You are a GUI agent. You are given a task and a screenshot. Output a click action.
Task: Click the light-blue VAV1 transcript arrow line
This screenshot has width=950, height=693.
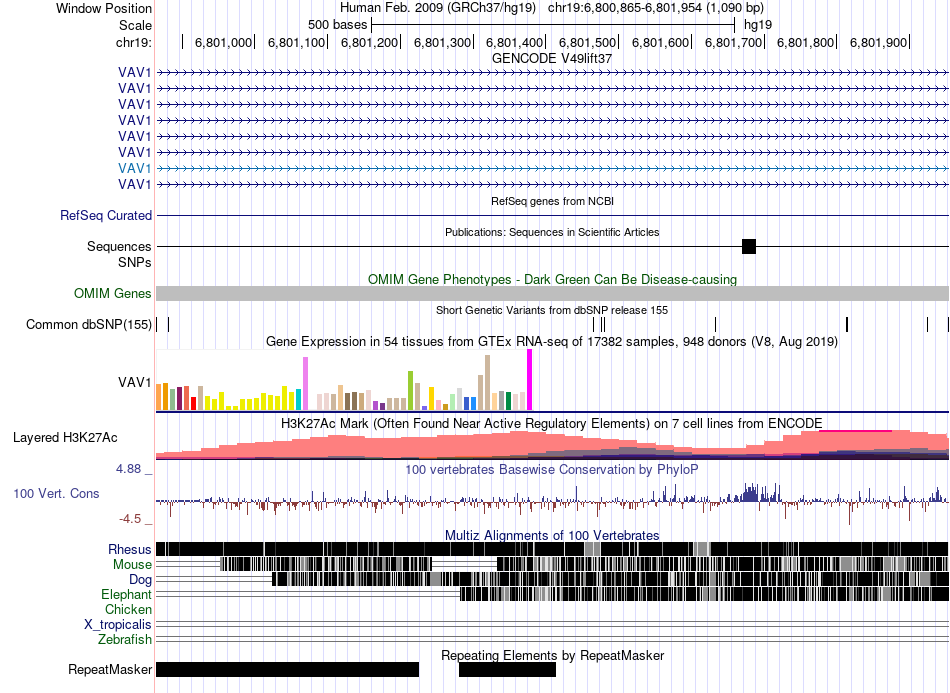tap(553, 168)
